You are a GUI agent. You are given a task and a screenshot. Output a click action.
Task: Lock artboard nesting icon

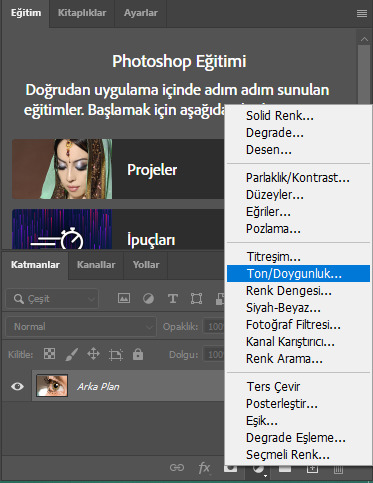click(116, 355)
